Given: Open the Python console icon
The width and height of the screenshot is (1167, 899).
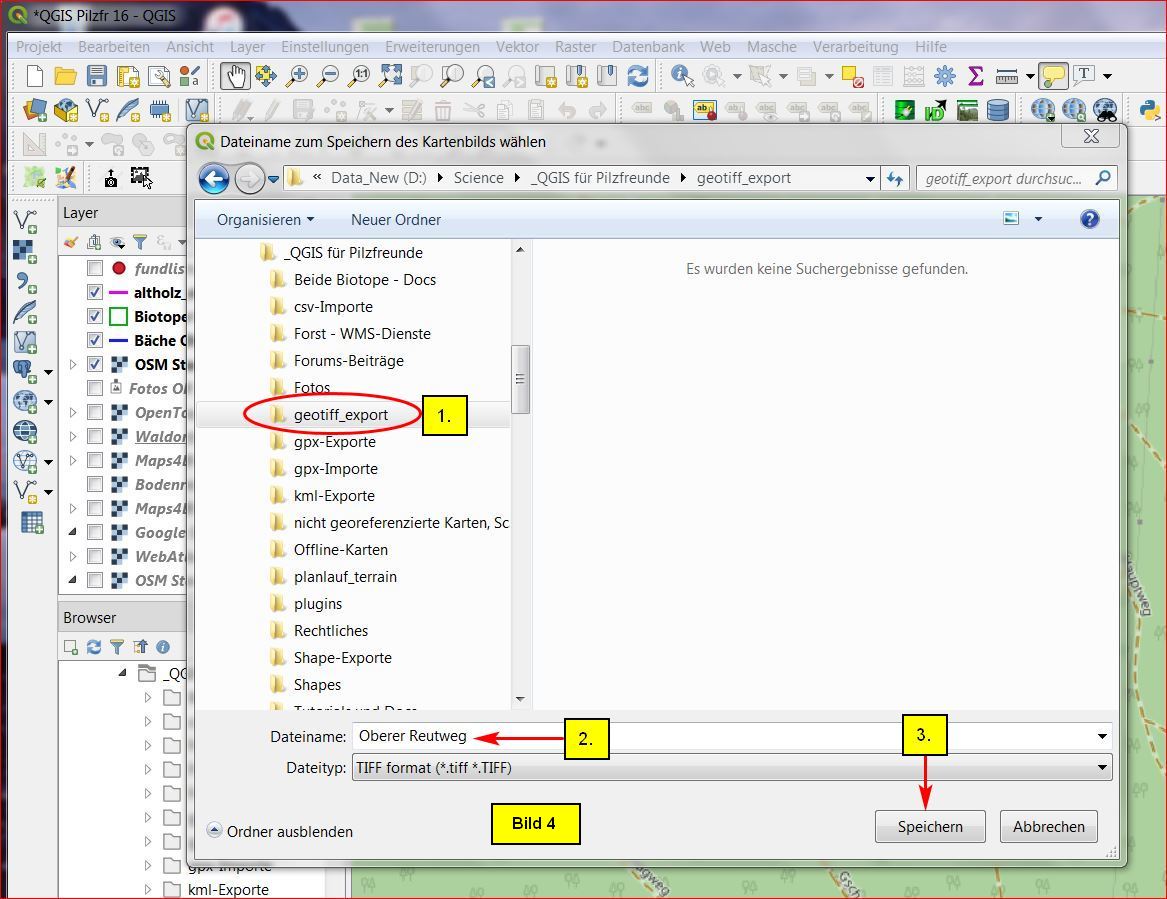Looking at the screenshot, I should pyautogui.click(x=1148, y=110).
